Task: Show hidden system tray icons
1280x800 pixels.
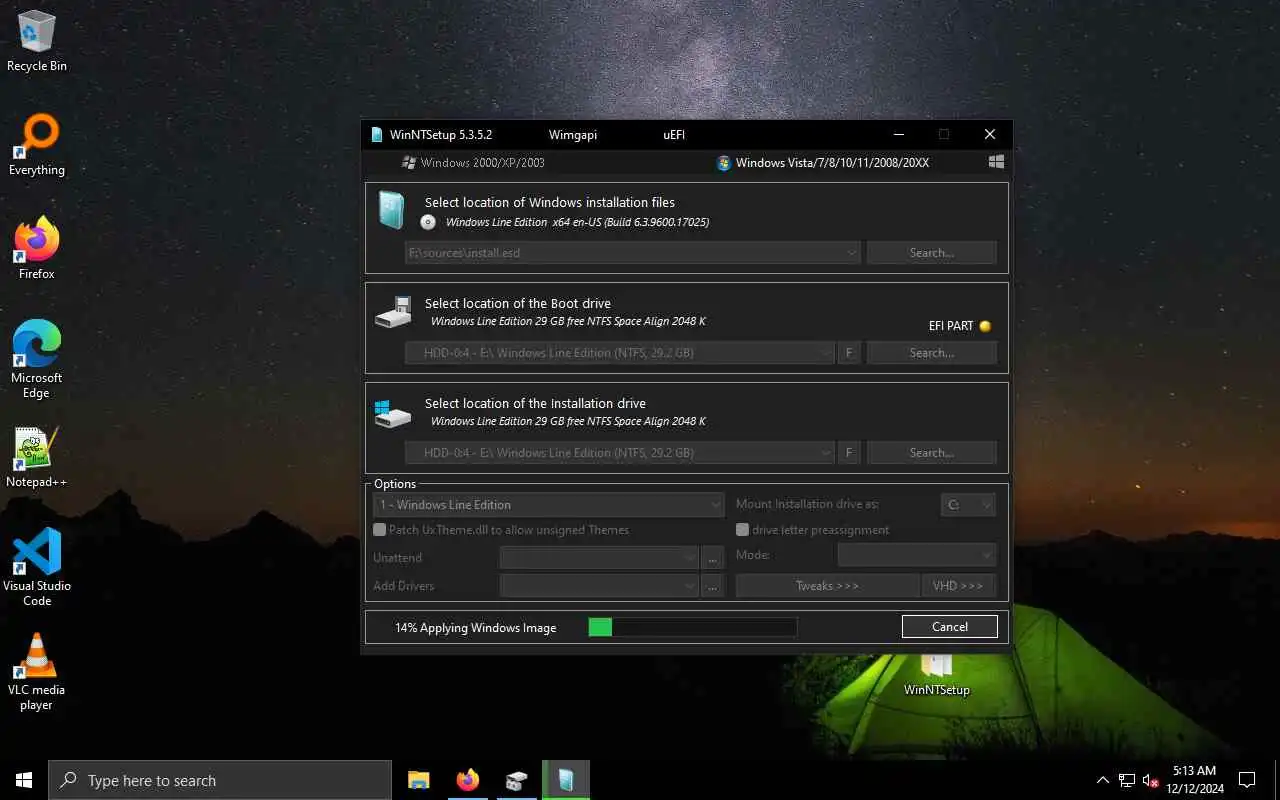Action: (x=1103, y=780)
